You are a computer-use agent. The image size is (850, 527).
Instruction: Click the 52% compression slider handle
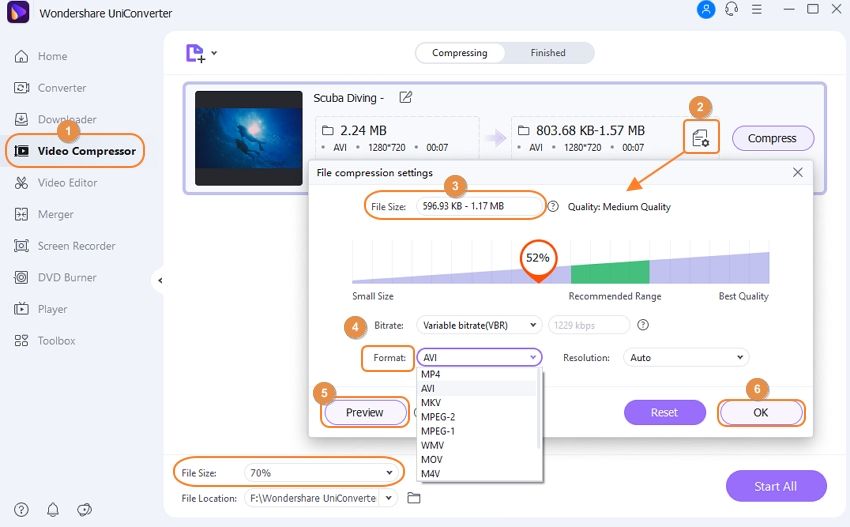(537, 258)
